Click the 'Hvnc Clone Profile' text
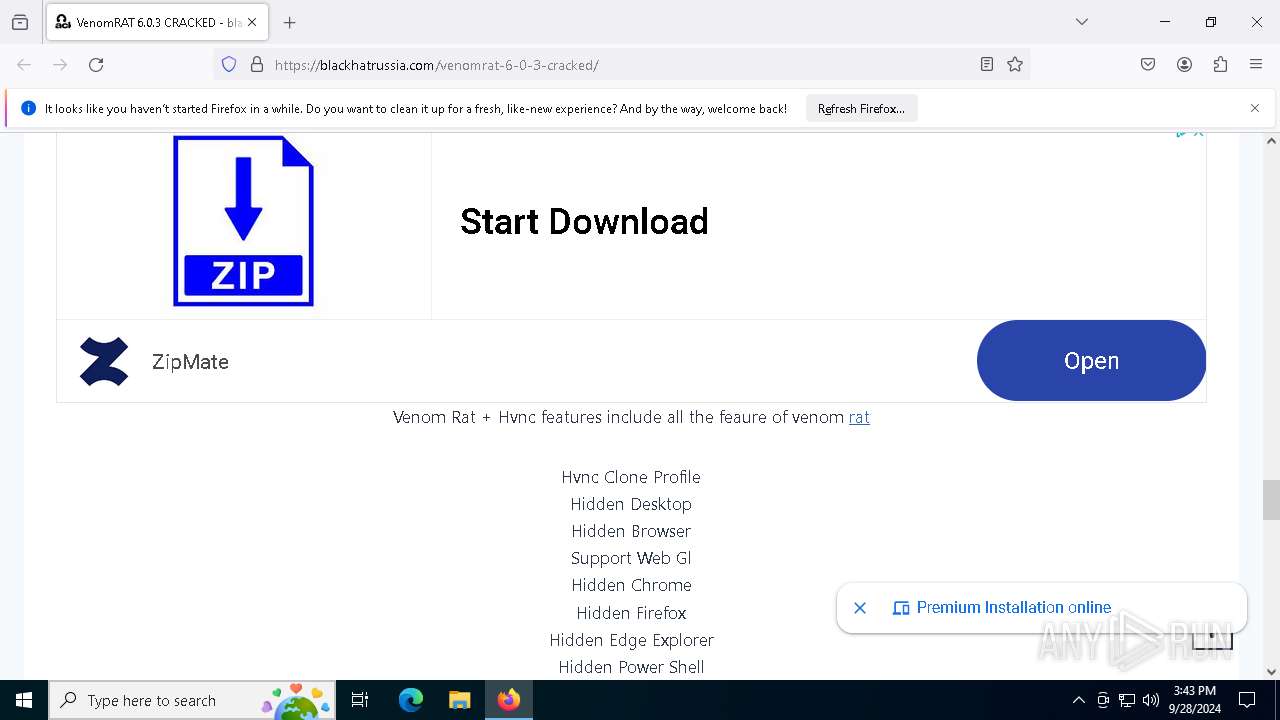Viewport: 1280px width, 720px height. point(631,477)
